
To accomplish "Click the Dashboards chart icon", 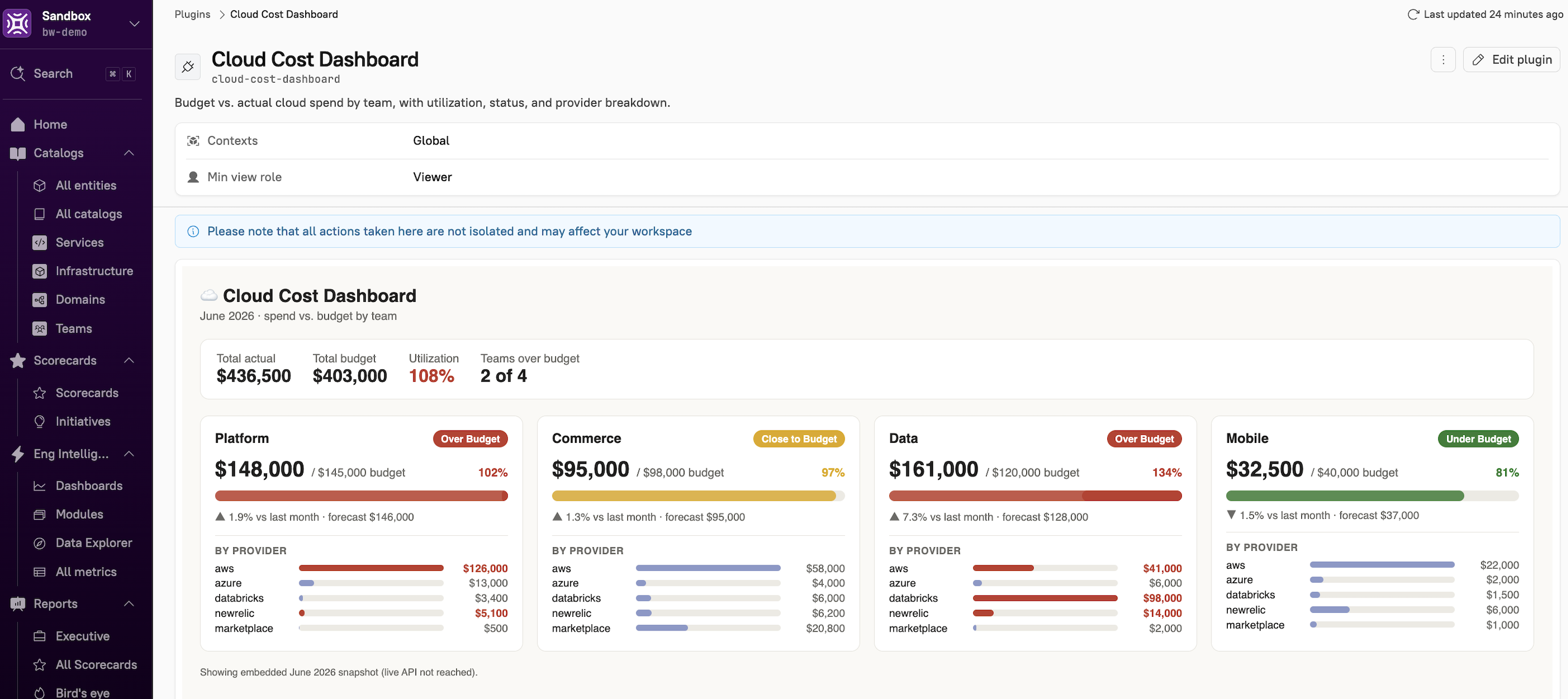I will (x=40, y=486).
